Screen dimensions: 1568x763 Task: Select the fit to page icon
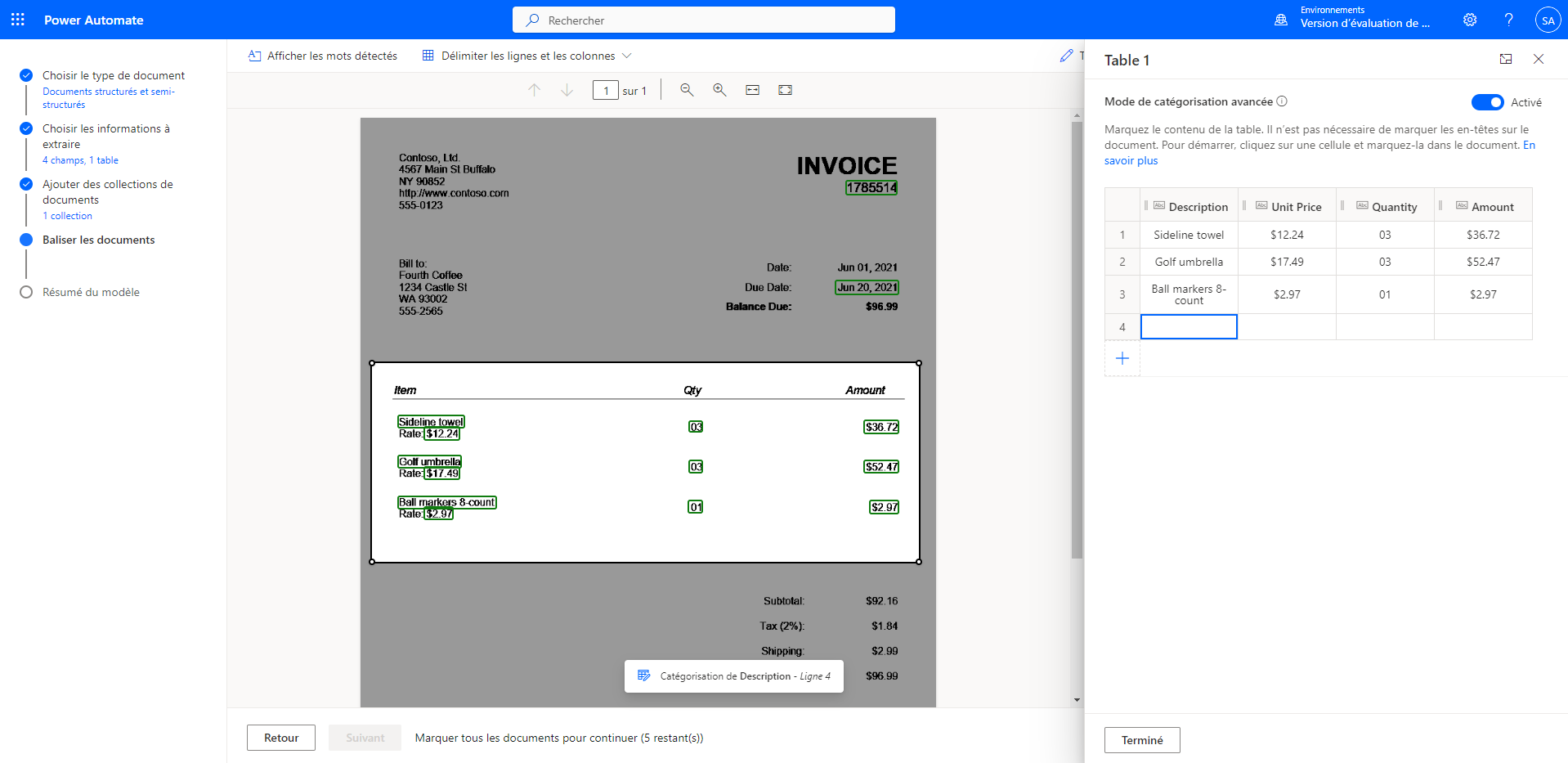[x=785, y=90]
